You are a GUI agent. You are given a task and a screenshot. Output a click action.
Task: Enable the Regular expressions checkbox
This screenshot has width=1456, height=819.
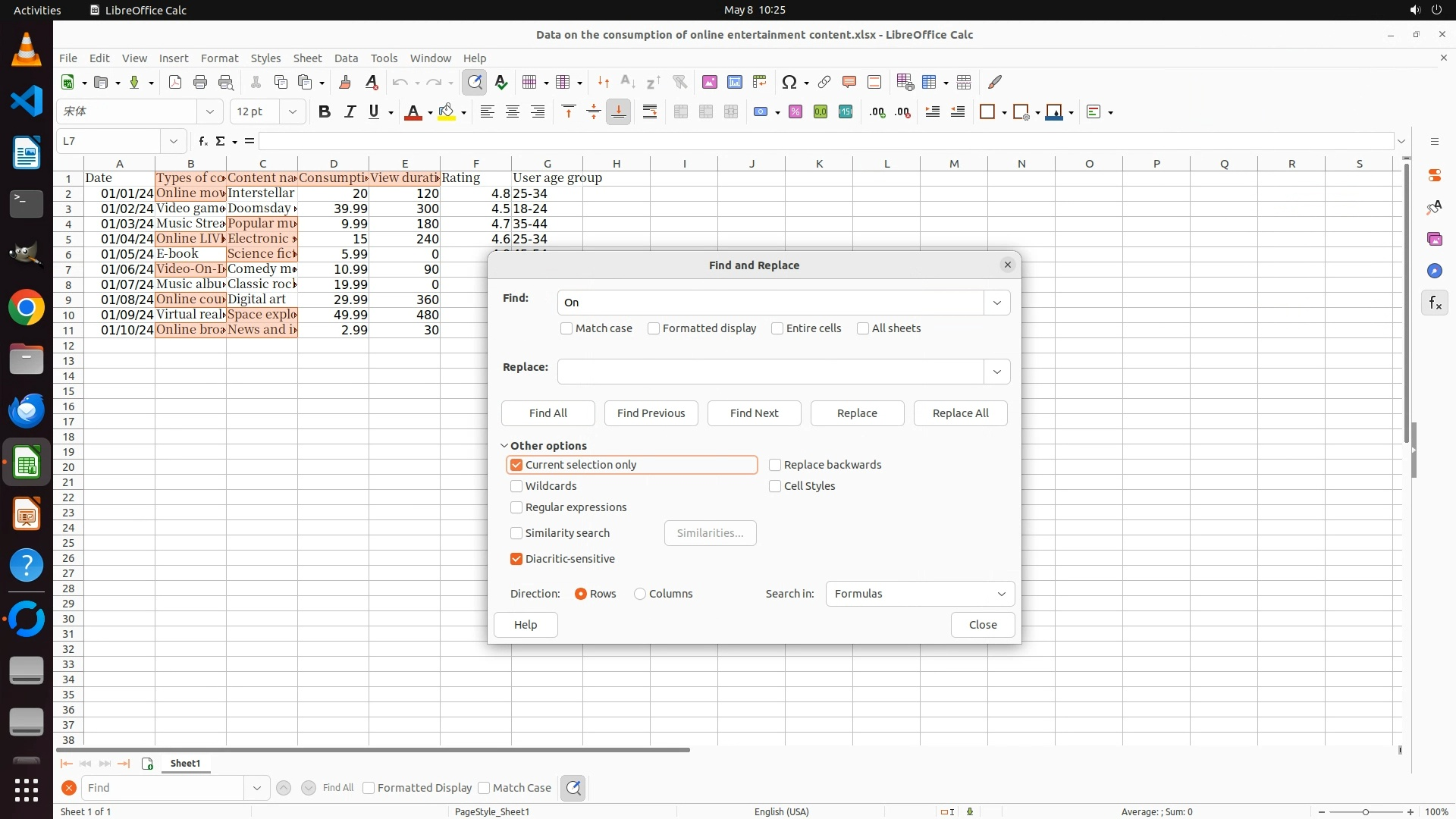click(x=516, y=507)
